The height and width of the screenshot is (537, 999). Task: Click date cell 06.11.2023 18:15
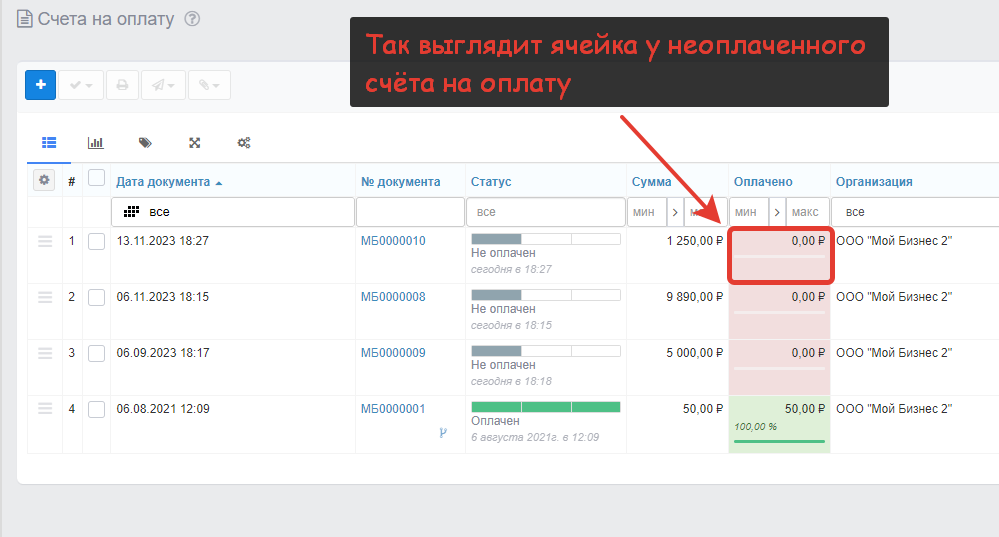point(162,297)
